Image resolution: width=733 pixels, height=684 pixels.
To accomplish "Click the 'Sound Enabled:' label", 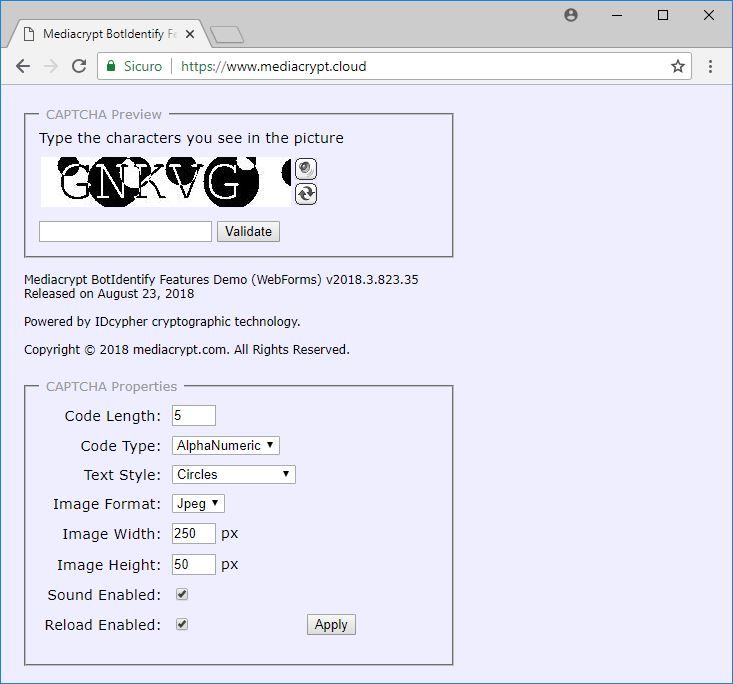I will tap(104, 595).
